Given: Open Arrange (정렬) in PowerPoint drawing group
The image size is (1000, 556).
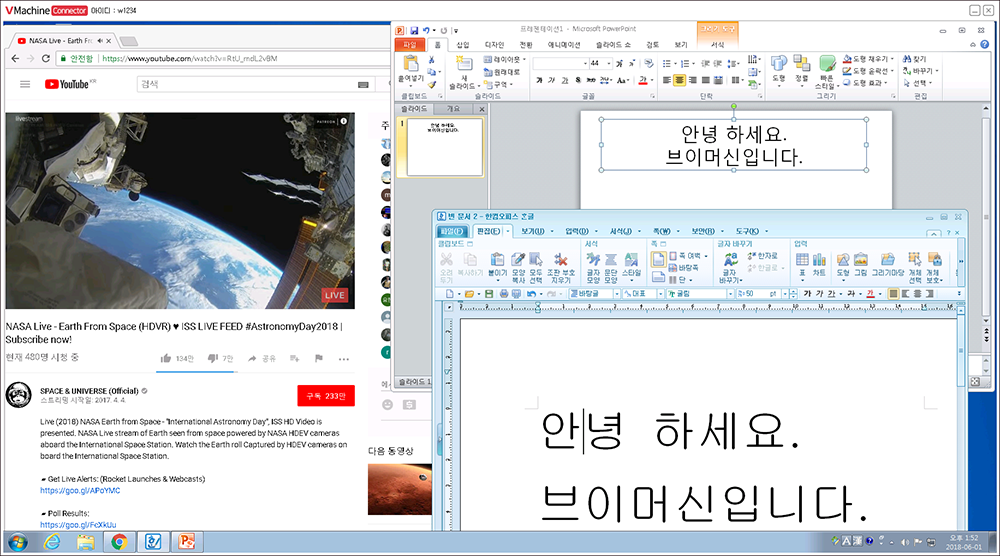Looking at the screenshot, I should [x=802, y=71].
